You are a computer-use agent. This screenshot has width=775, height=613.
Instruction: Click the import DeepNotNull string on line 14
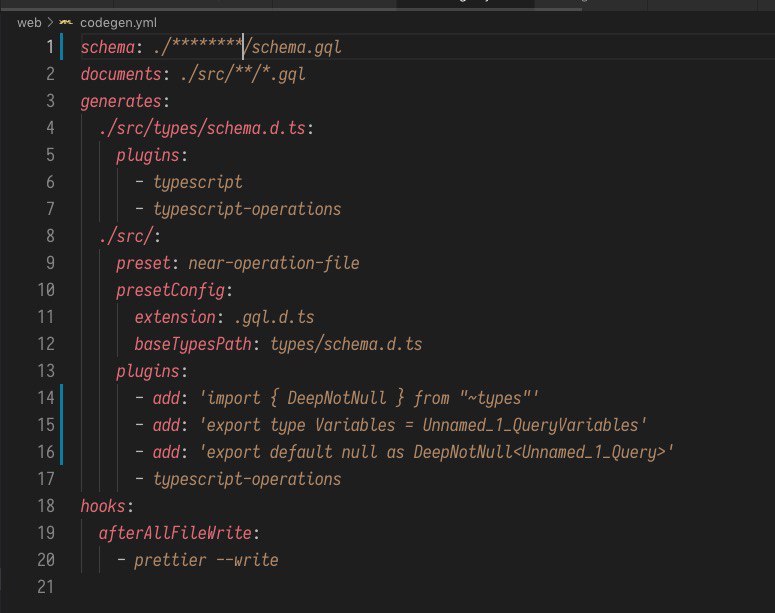[x=369, y=398]
